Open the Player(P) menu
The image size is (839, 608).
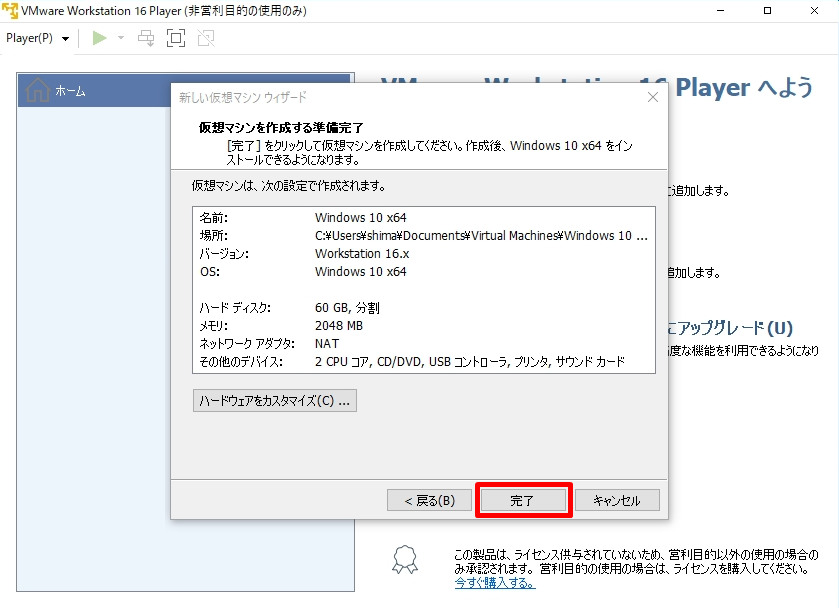click(x=37, y=38)
